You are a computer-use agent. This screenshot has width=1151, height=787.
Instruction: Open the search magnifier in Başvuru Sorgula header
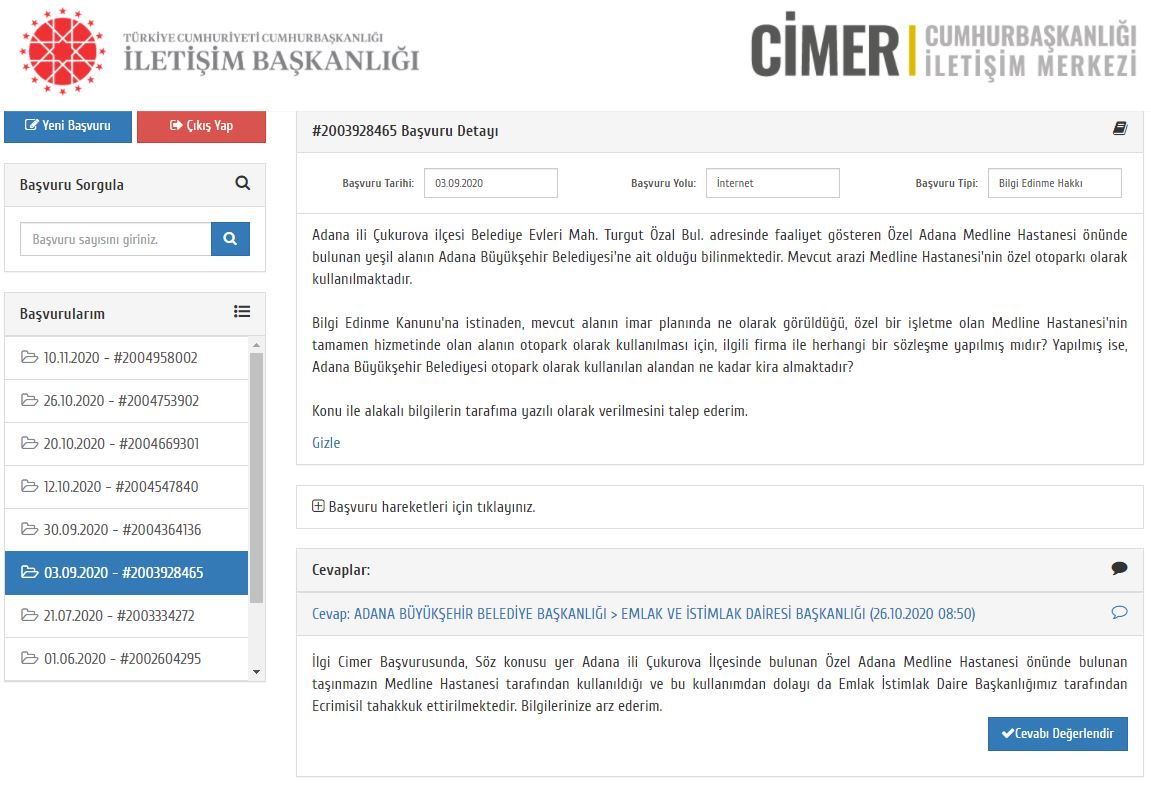[x=241, y=184]
